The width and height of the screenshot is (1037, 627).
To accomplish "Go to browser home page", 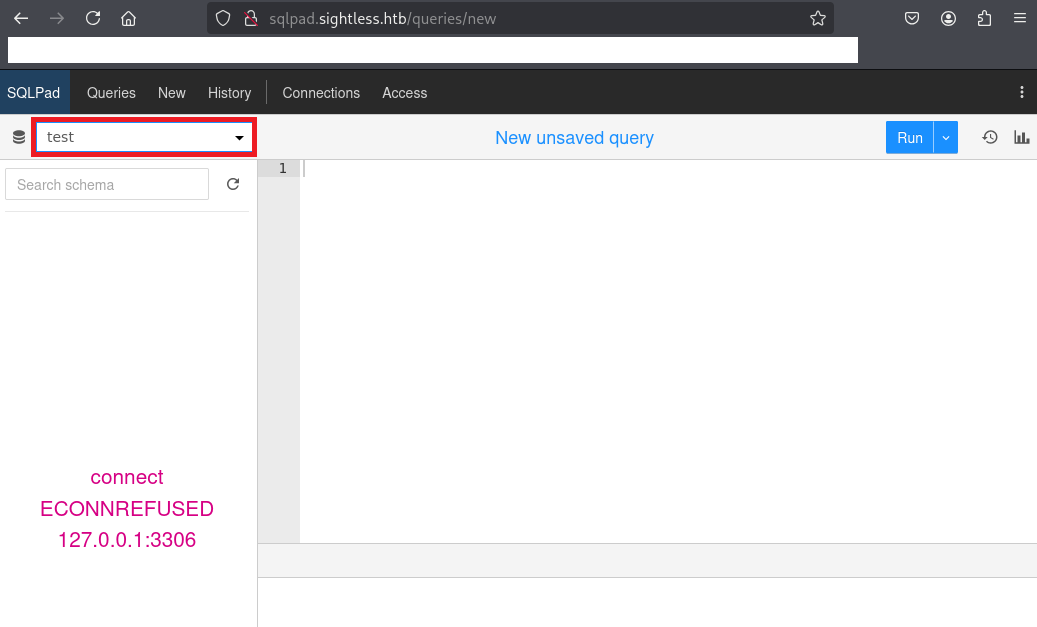I will click(x=128, y=18).
